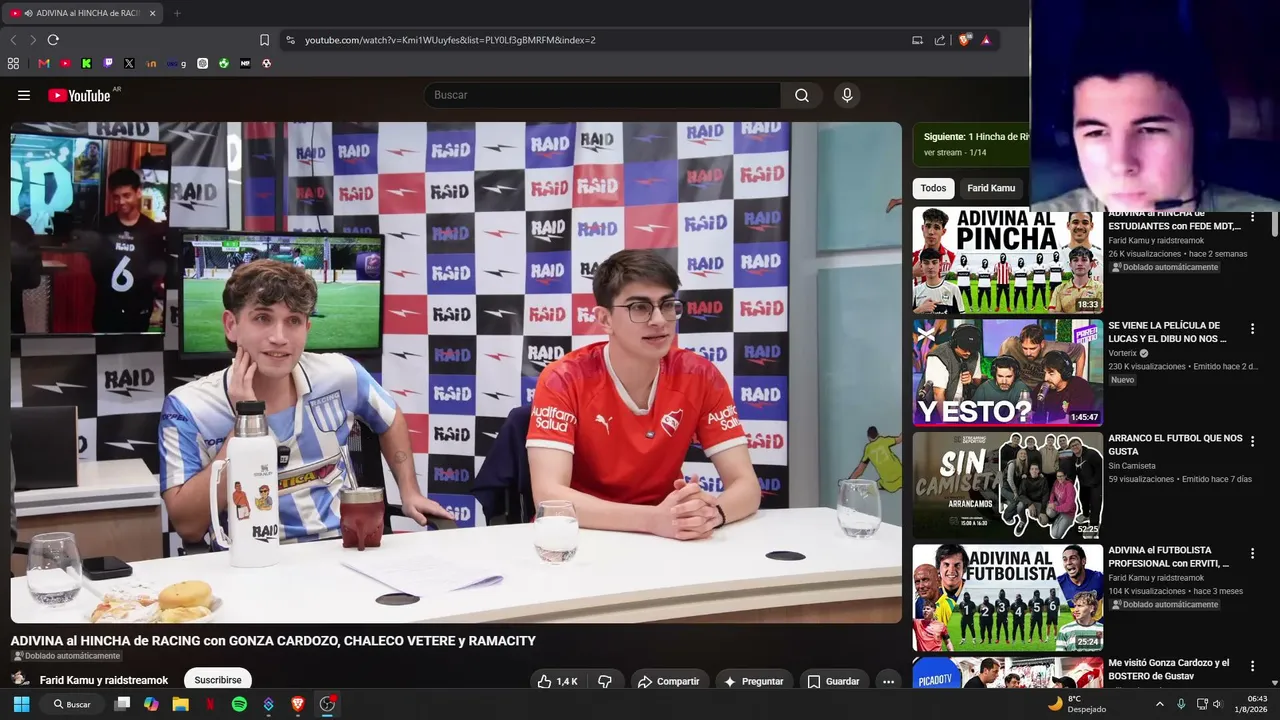This screenshot has width=1280, height=720.
Task: Close the ADIVINA al HINCHA browser tab
Action: click(152, 13)
